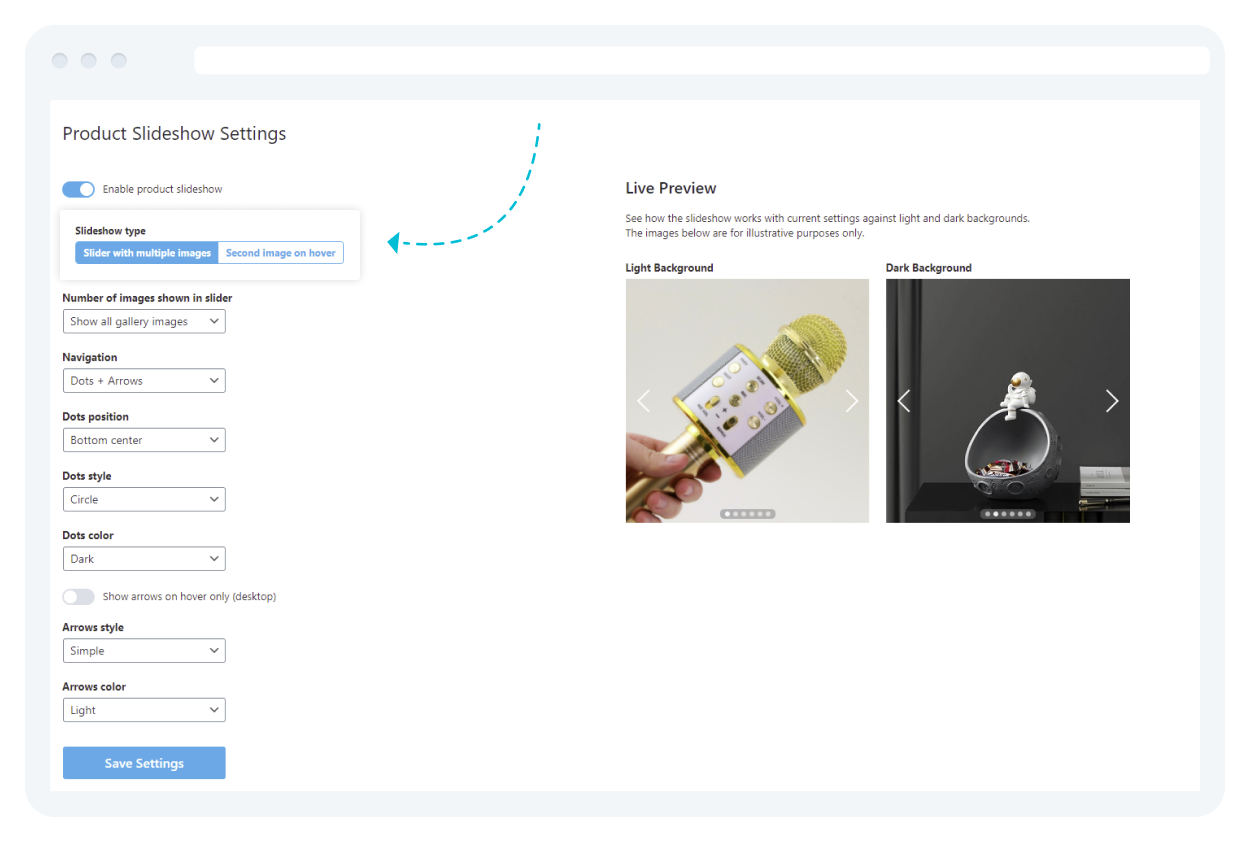This screenshot has height=842, width=1250.
Task: Click the previous arrow on the light background preview
Action: pyautogui.click(x=643, y=401)
